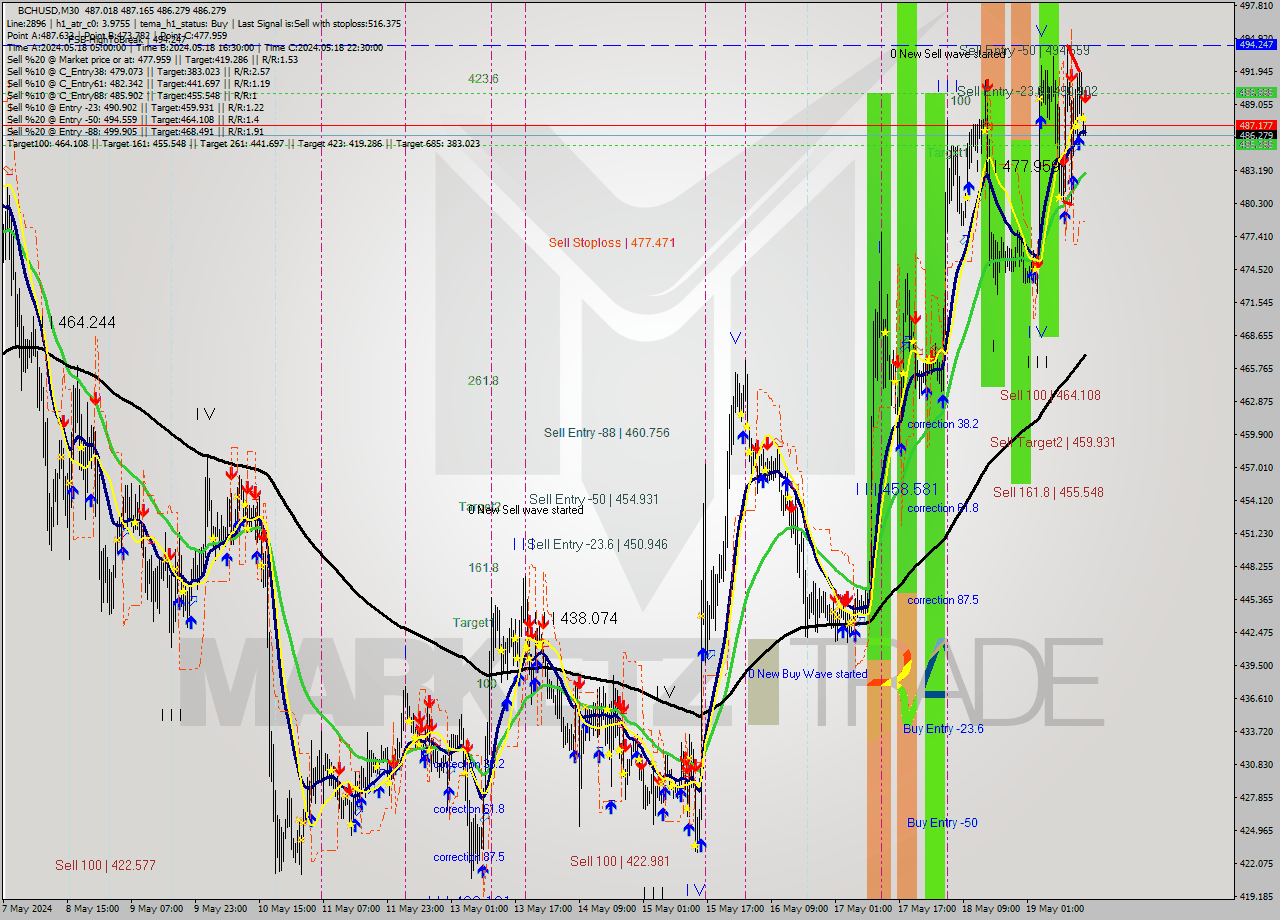Click the '9 May 23:00' time axis label
Viewport: 1280px width, 920px height.
[x=220, y=909]
